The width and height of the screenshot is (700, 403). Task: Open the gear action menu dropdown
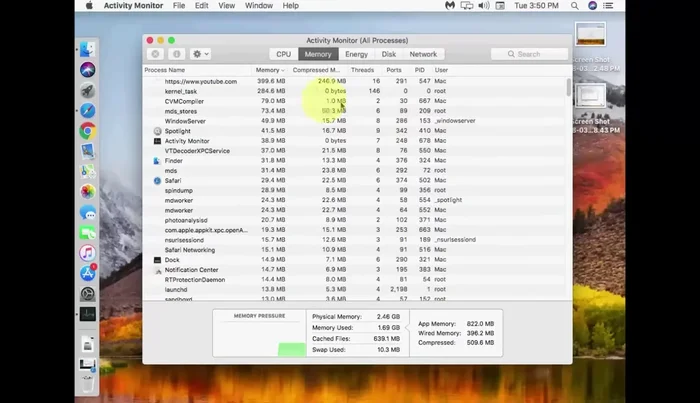(x=200, y=54)
